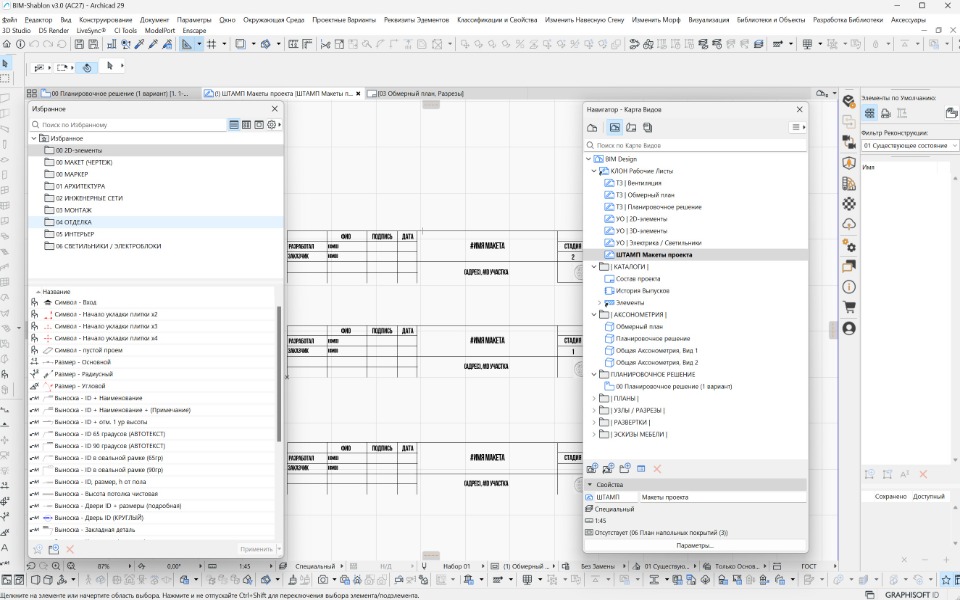Screen dimensions: 960x600
Task: Select the Arrow tool in toolbox
Action: pos(5,64)
